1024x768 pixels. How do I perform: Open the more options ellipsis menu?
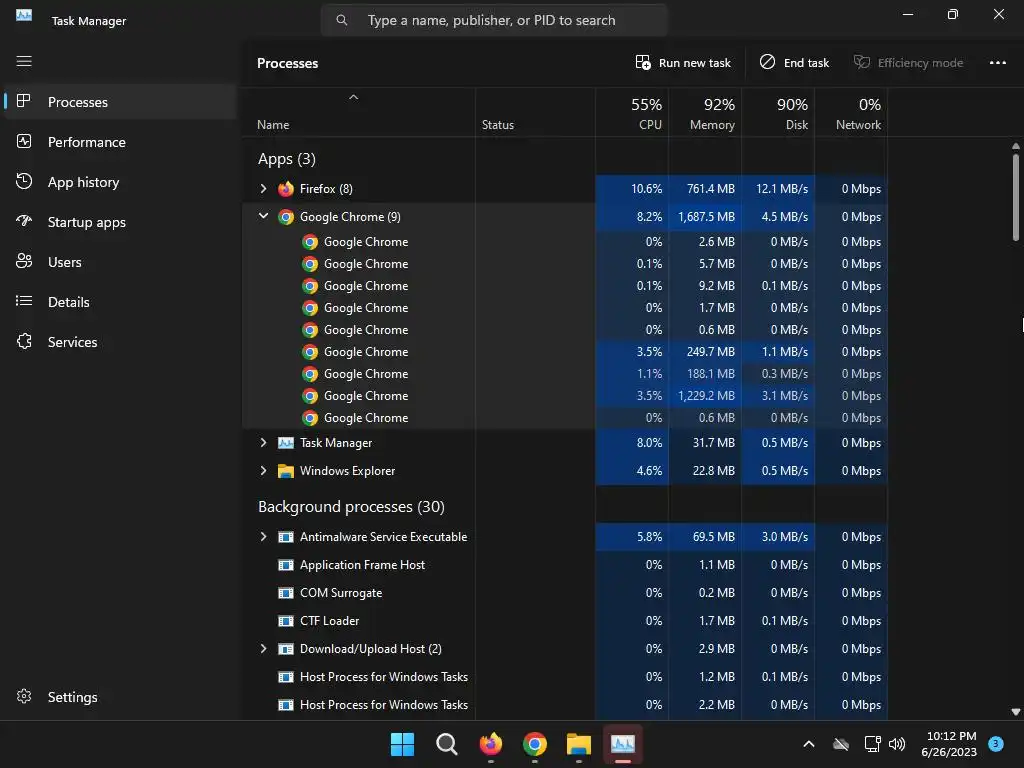pyautogui.click(x=997, y=63)
